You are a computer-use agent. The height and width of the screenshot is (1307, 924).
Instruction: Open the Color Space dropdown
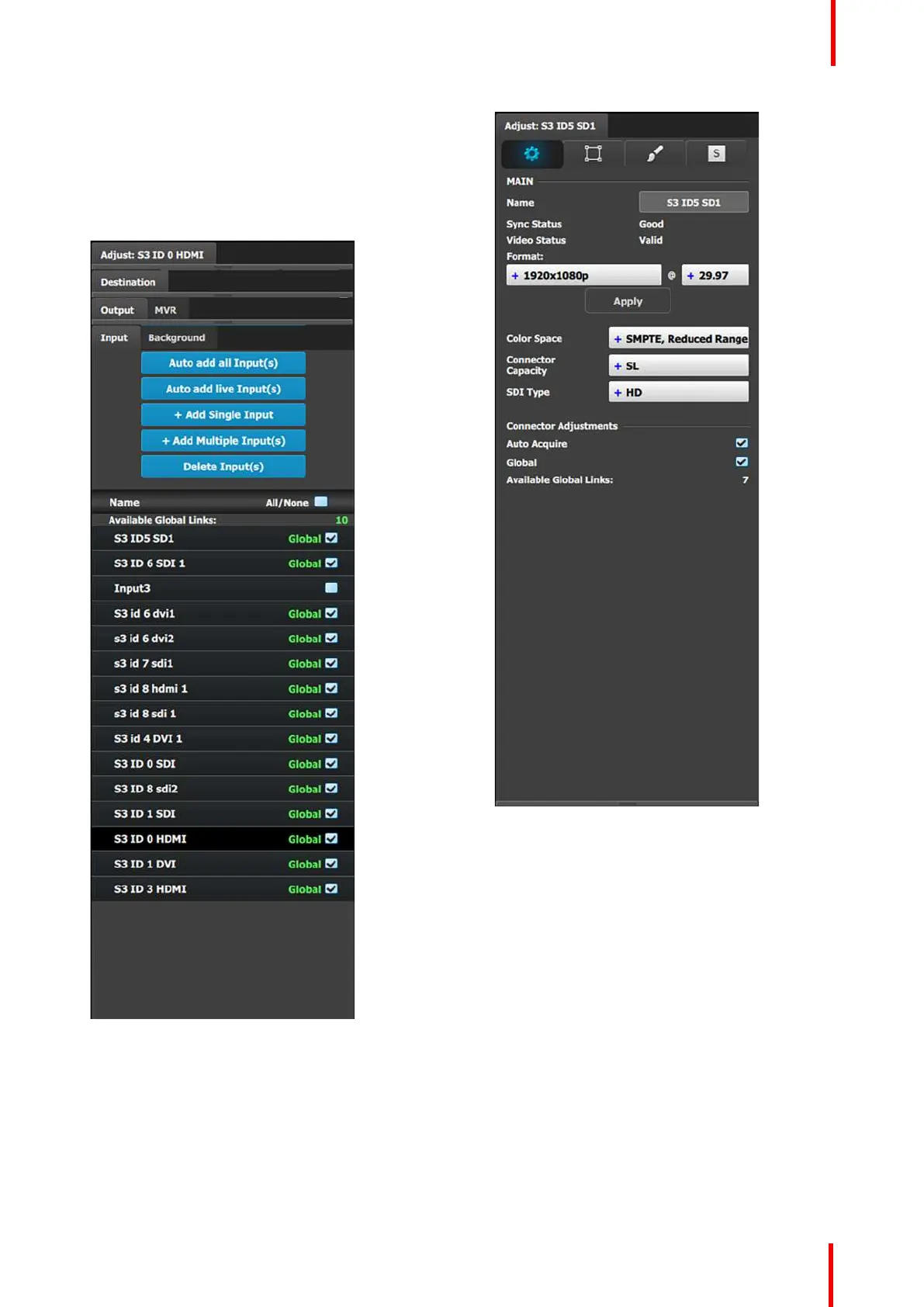tap(679, 338)
